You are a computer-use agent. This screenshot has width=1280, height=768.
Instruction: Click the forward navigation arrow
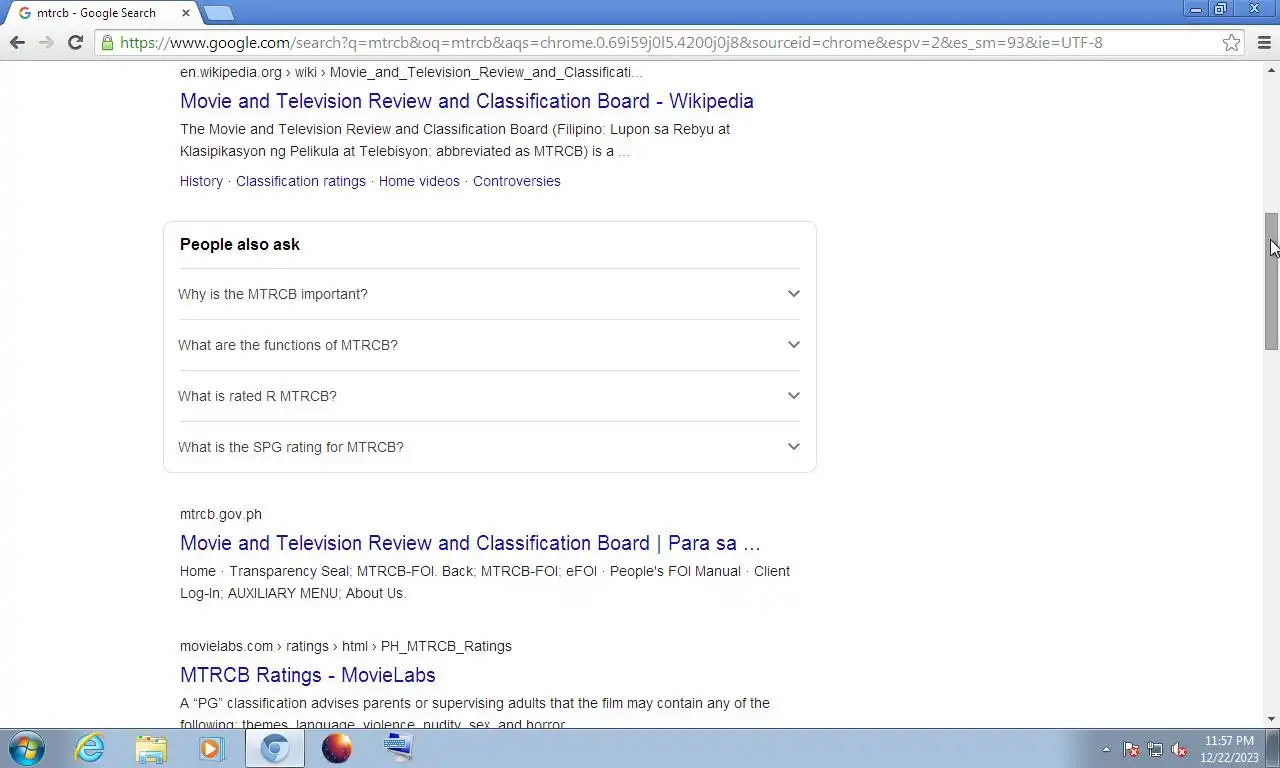coord(46,42)
